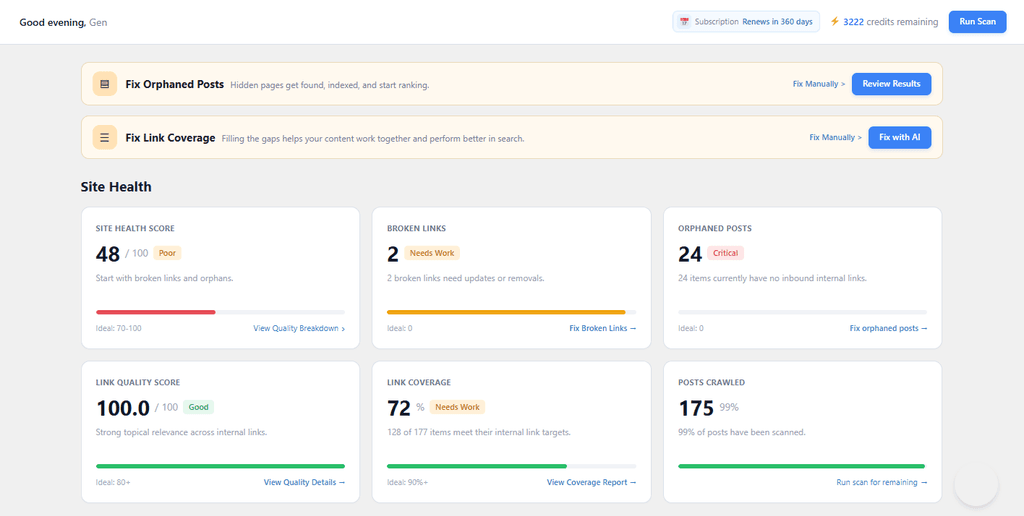Click the calendar icon beside Subscription
Viewport: 1024px width, 516px height.
coord(684,22)
